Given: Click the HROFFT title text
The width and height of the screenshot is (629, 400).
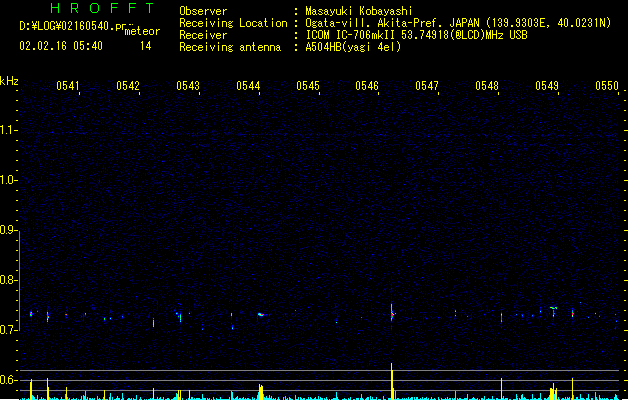Looking at the screenshot, I should (102, 8).
